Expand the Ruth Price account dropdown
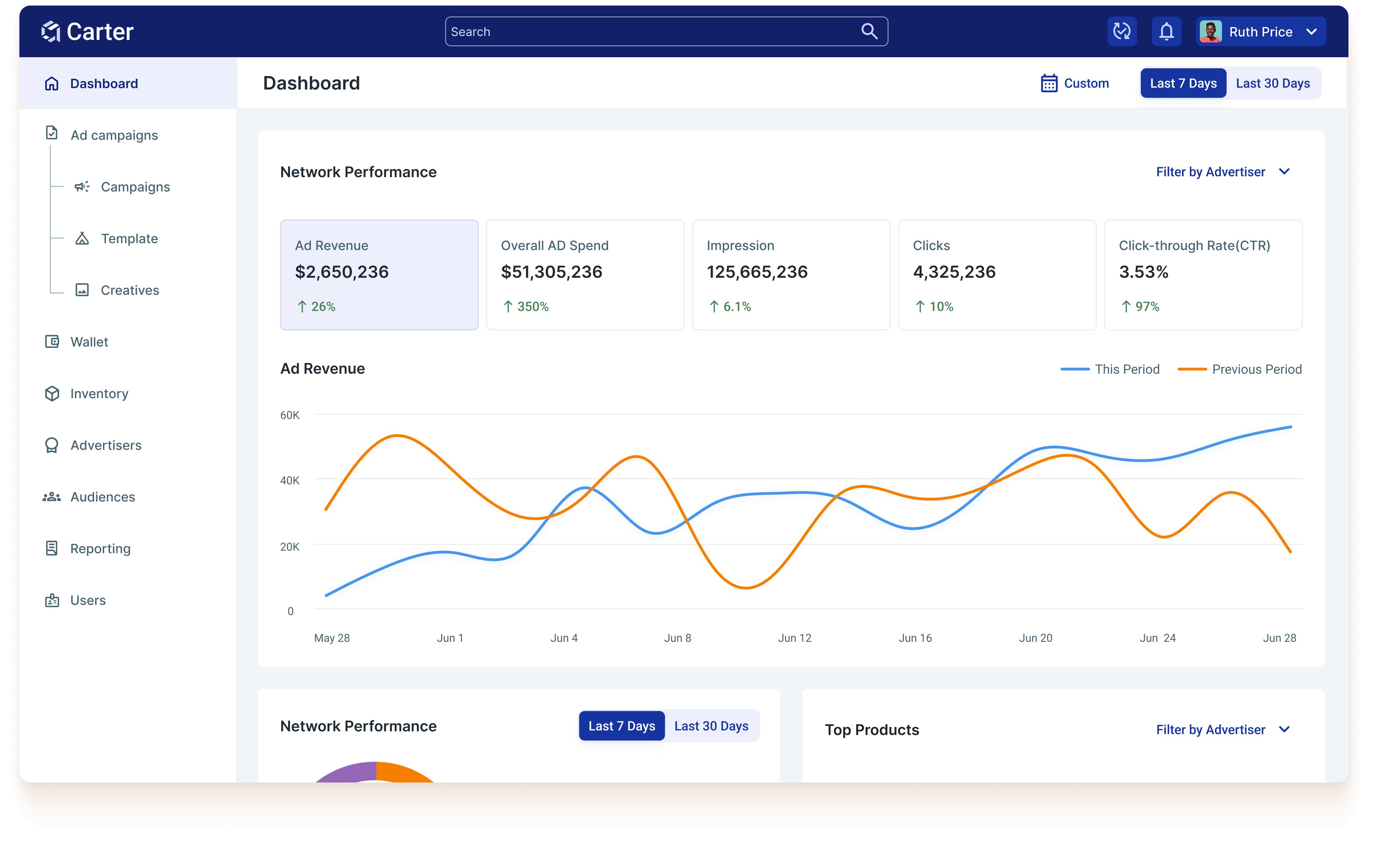Viewport: 1378px width, 868px height. point(1312,31)
